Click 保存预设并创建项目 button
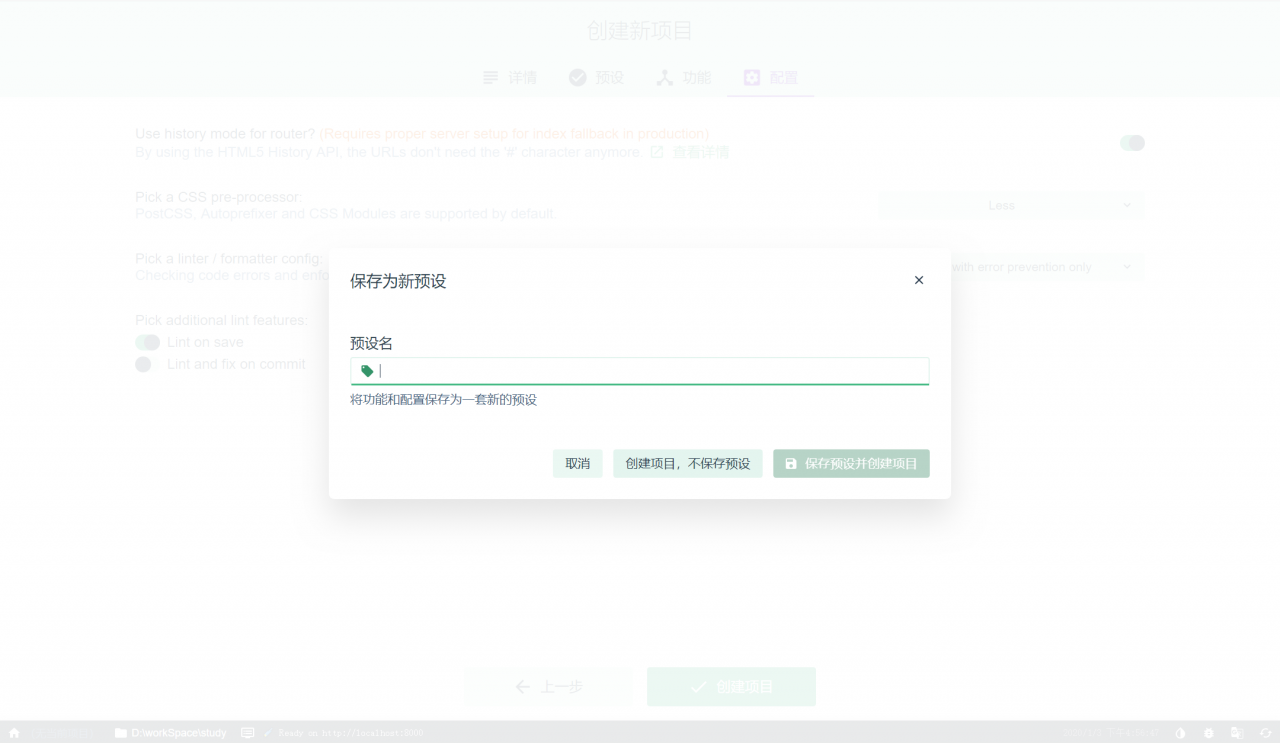 pos(851,463)
